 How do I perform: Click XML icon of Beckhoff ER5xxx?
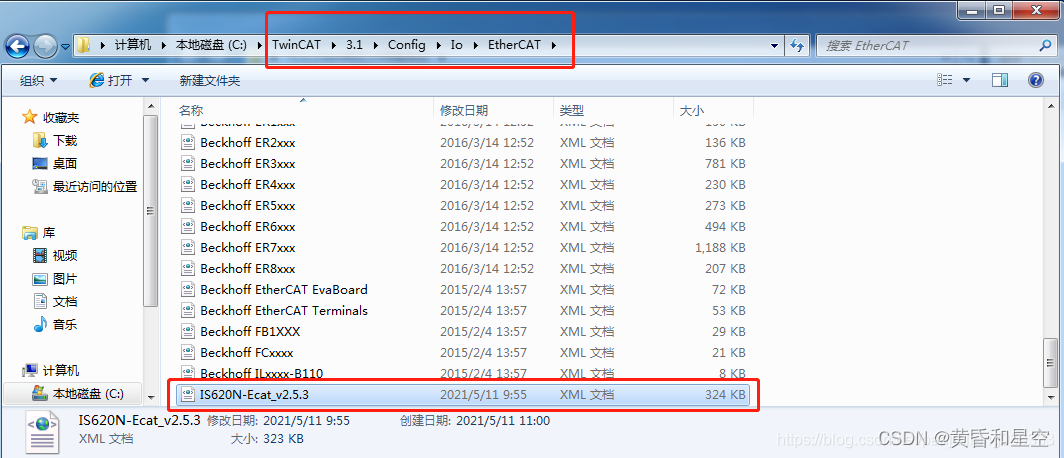pyautogui.click(x=188, y=206)
